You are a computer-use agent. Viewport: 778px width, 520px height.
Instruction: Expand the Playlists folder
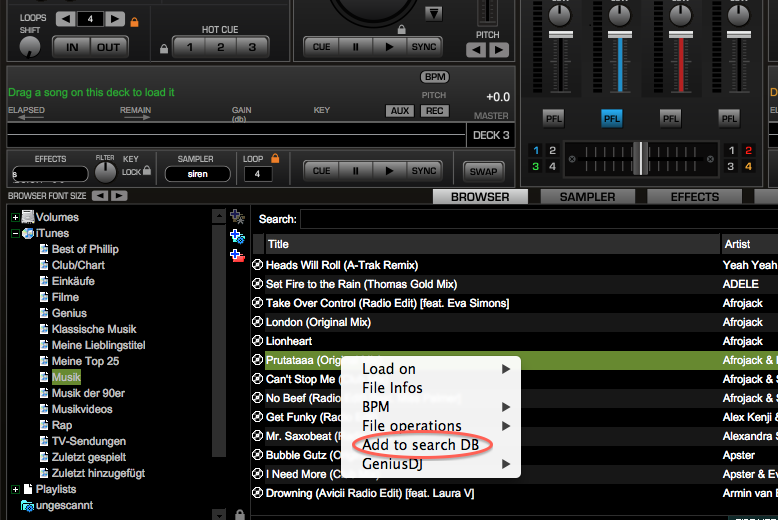pos(15,489)
